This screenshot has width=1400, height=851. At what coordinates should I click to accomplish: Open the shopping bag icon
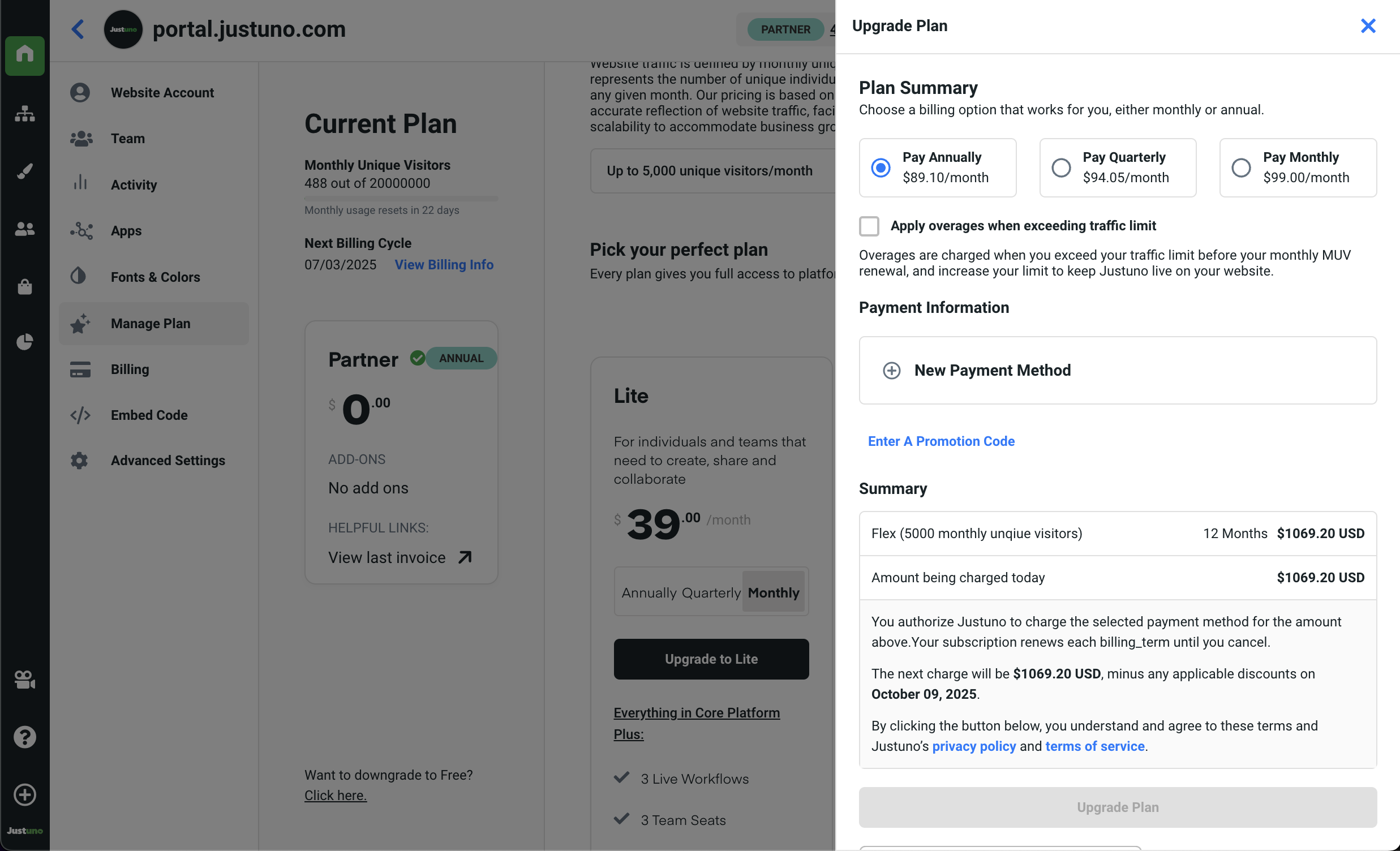click(x=24, y=286)
